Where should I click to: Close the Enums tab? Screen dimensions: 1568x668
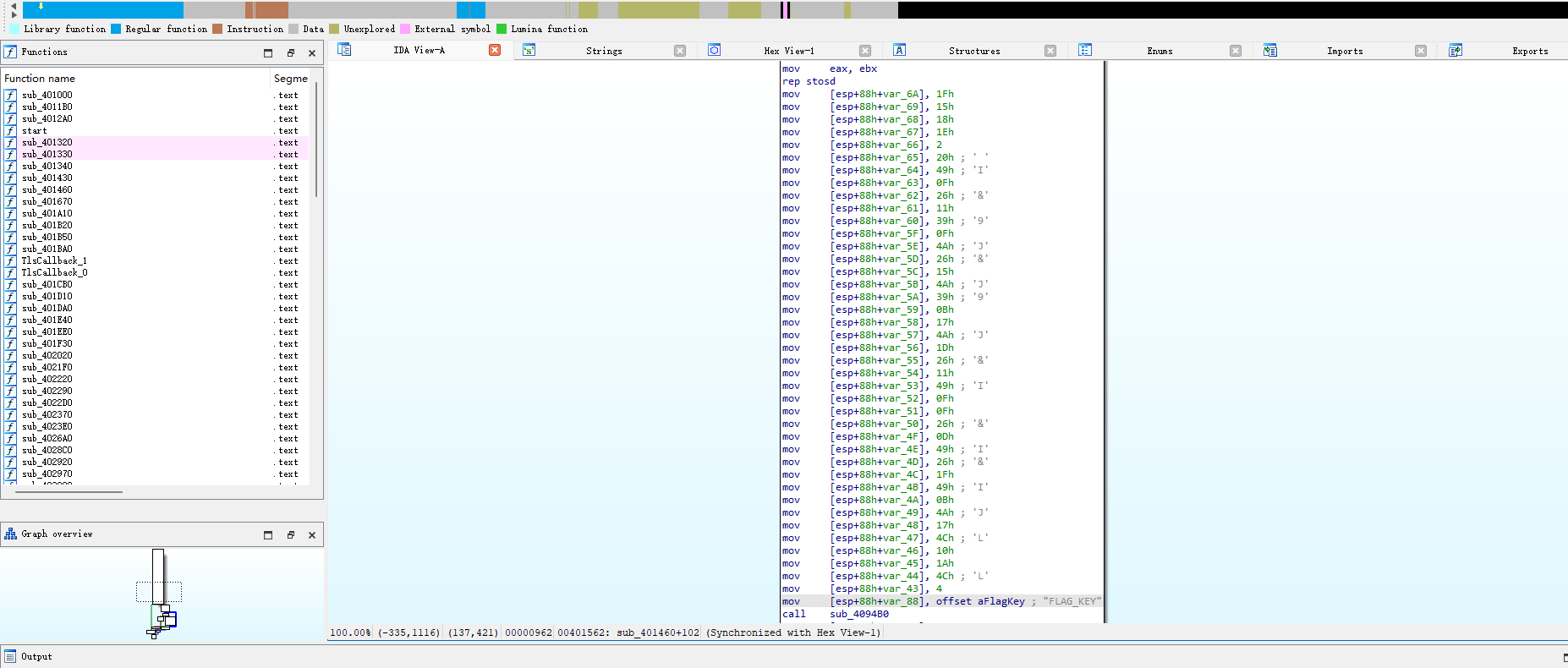[x=1236, y=51]
